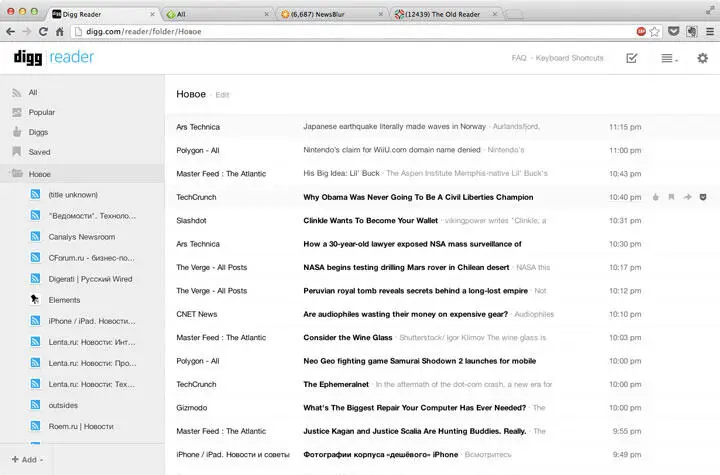The width and height of the screenshot is (720, 475).
Task: Click the Adblock icon in address bar
Action: tap(640, 32)
